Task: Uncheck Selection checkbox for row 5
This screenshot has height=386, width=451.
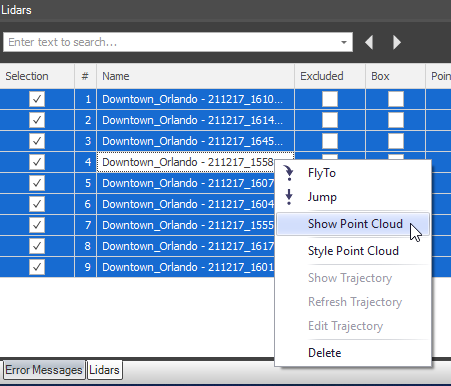Action: coord(37,183)
